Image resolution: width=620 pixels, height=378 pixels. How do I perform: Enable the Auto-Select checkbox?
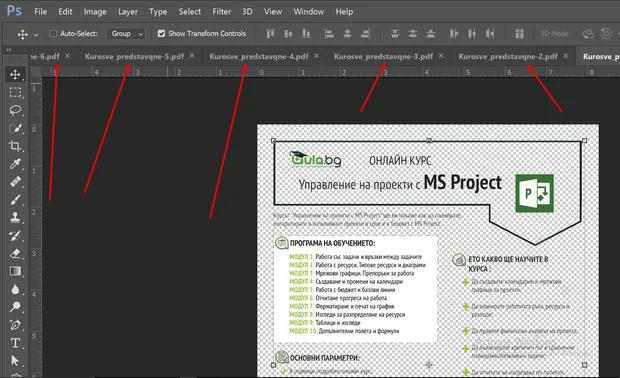[x=53, y=34]
